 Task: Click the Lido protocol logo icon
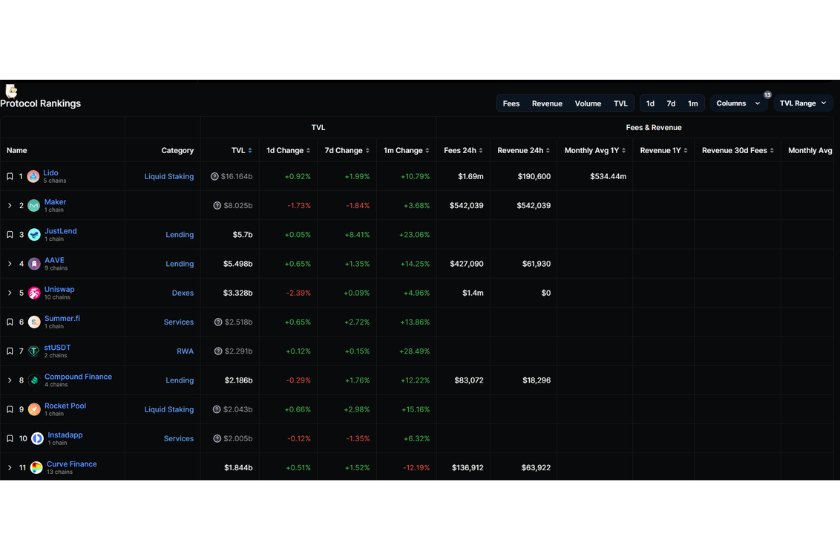pyautogui.click(x=33, y=176)
